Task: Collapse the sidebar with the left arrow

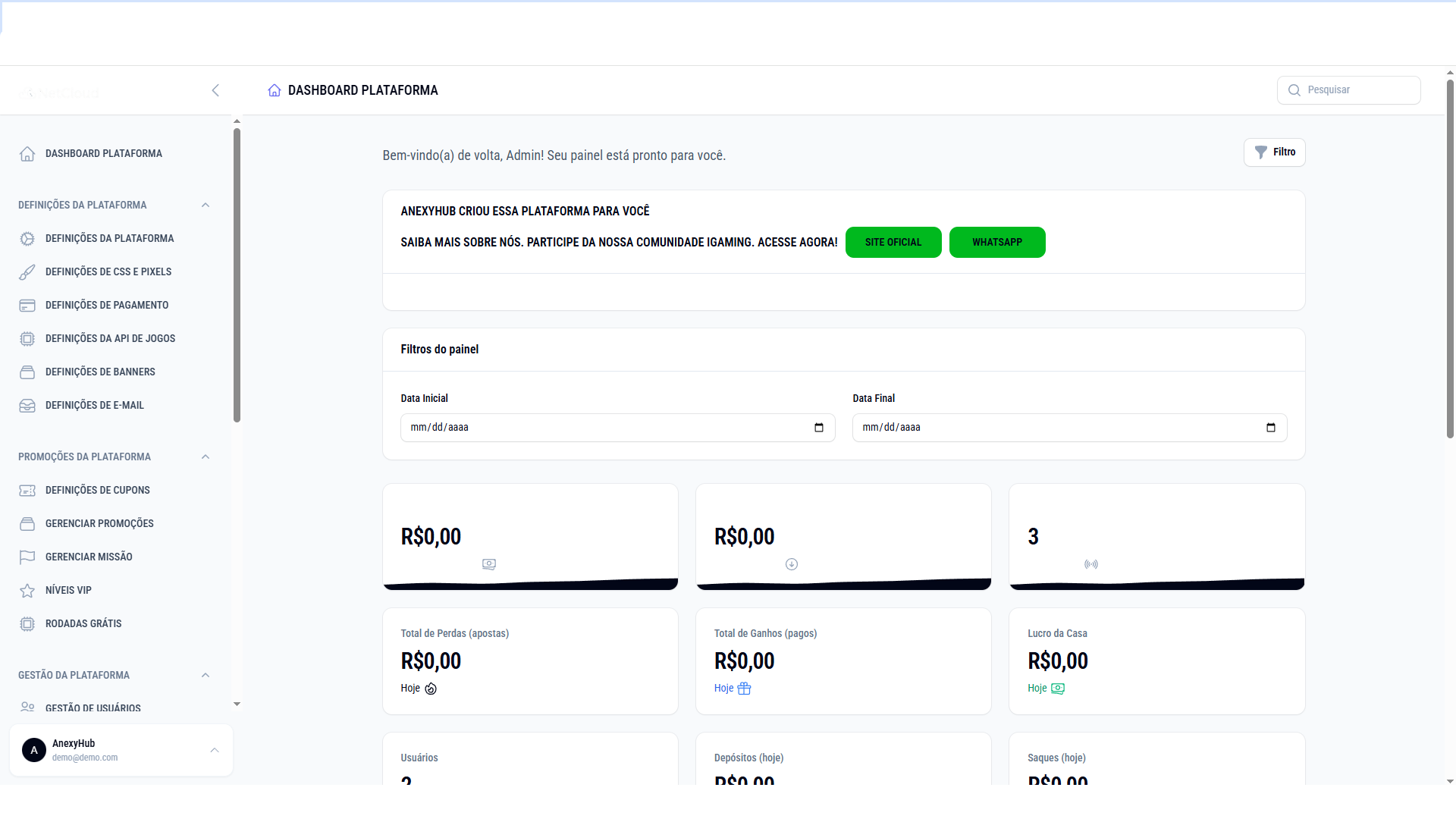Action: (x=215, y=91)
